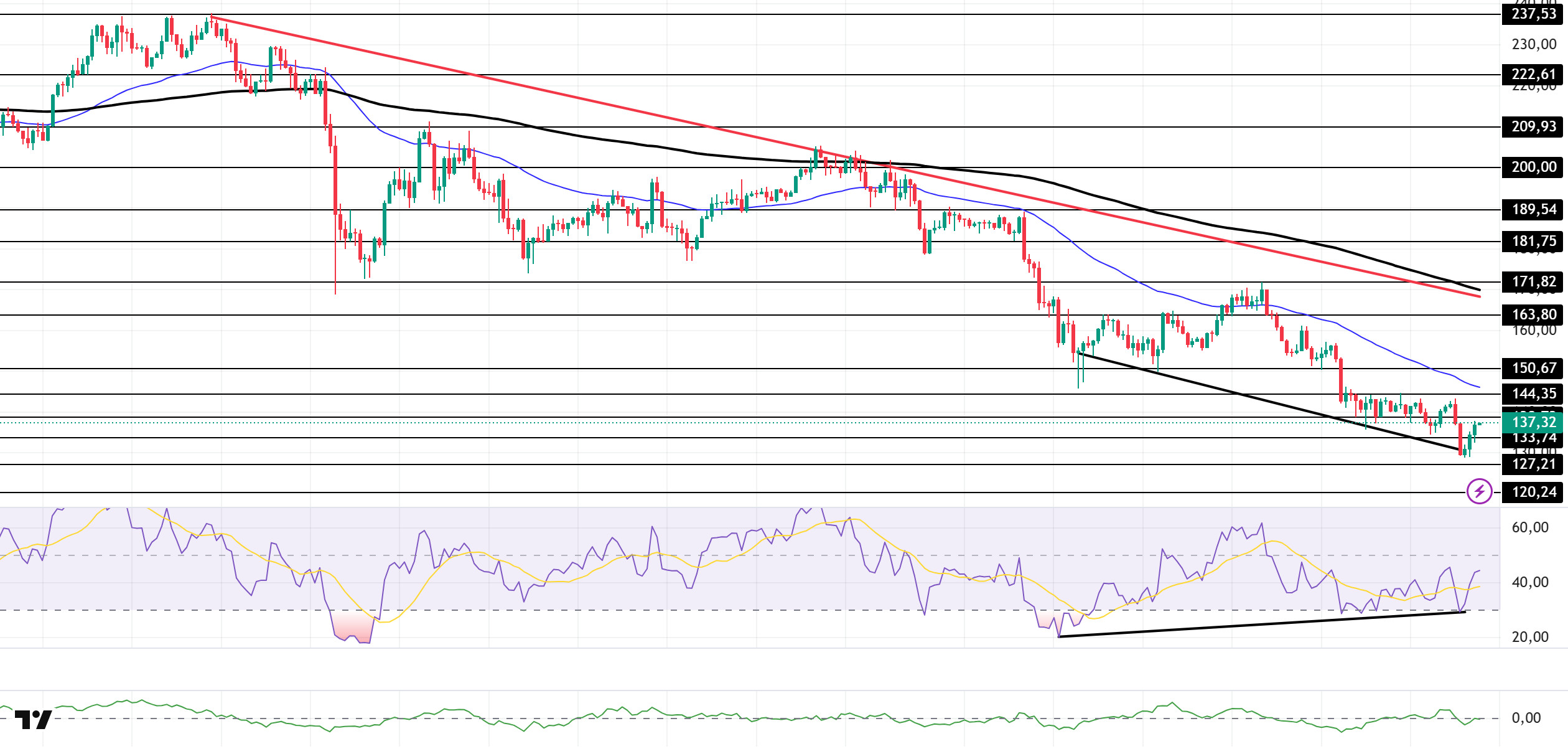Select the 150,67 support level label
This screenshot has width=1568, height=754.
[x=1533, y=368]
